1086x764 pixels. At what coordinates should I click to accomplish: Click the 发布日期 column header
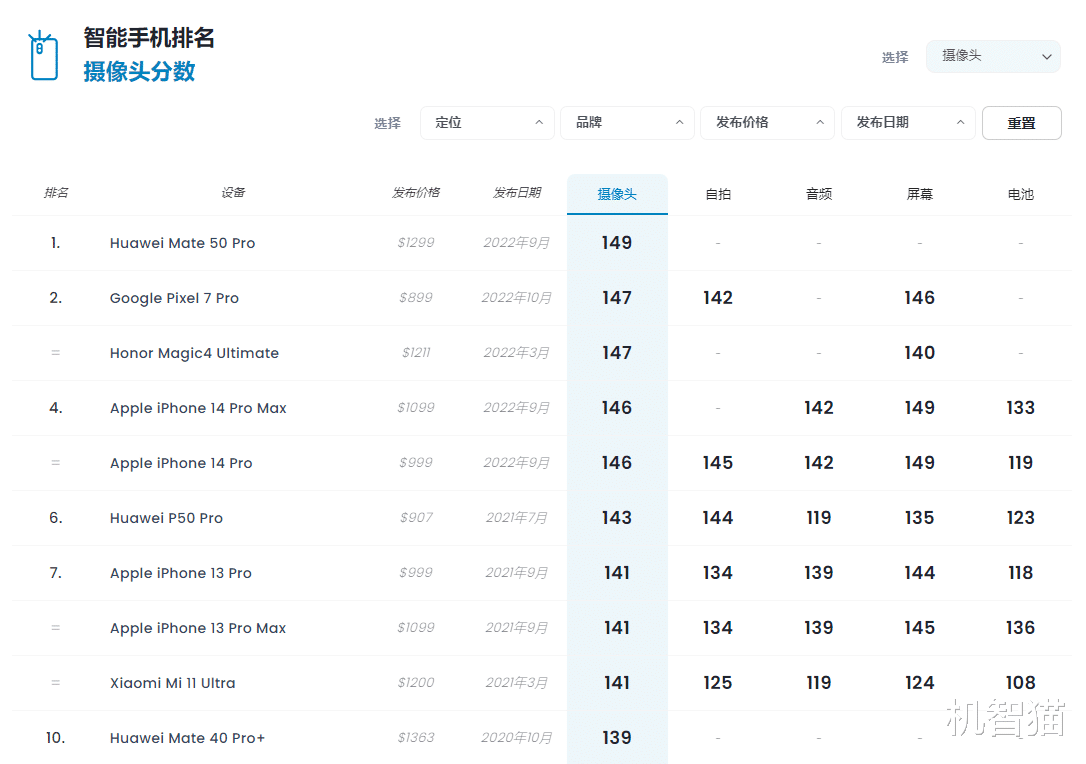point(517,193)
